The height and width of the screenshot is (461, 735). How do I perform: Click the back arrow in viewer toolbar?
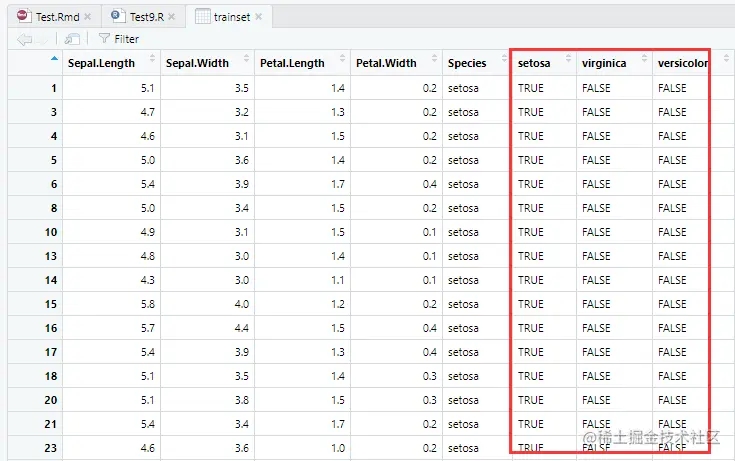[x=24, y=39]
